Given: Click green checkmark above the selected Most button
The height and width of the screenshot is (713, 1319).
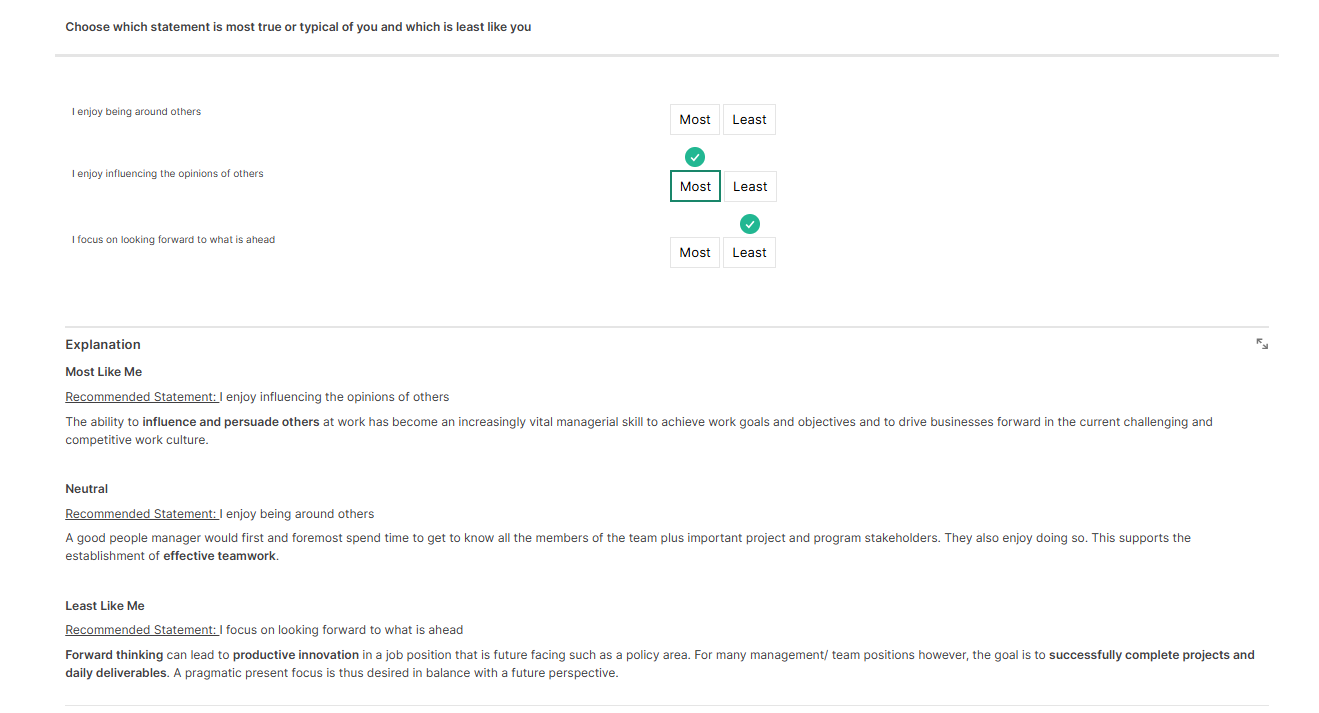Looking at the screenshot, I should [x=695, y=157].
